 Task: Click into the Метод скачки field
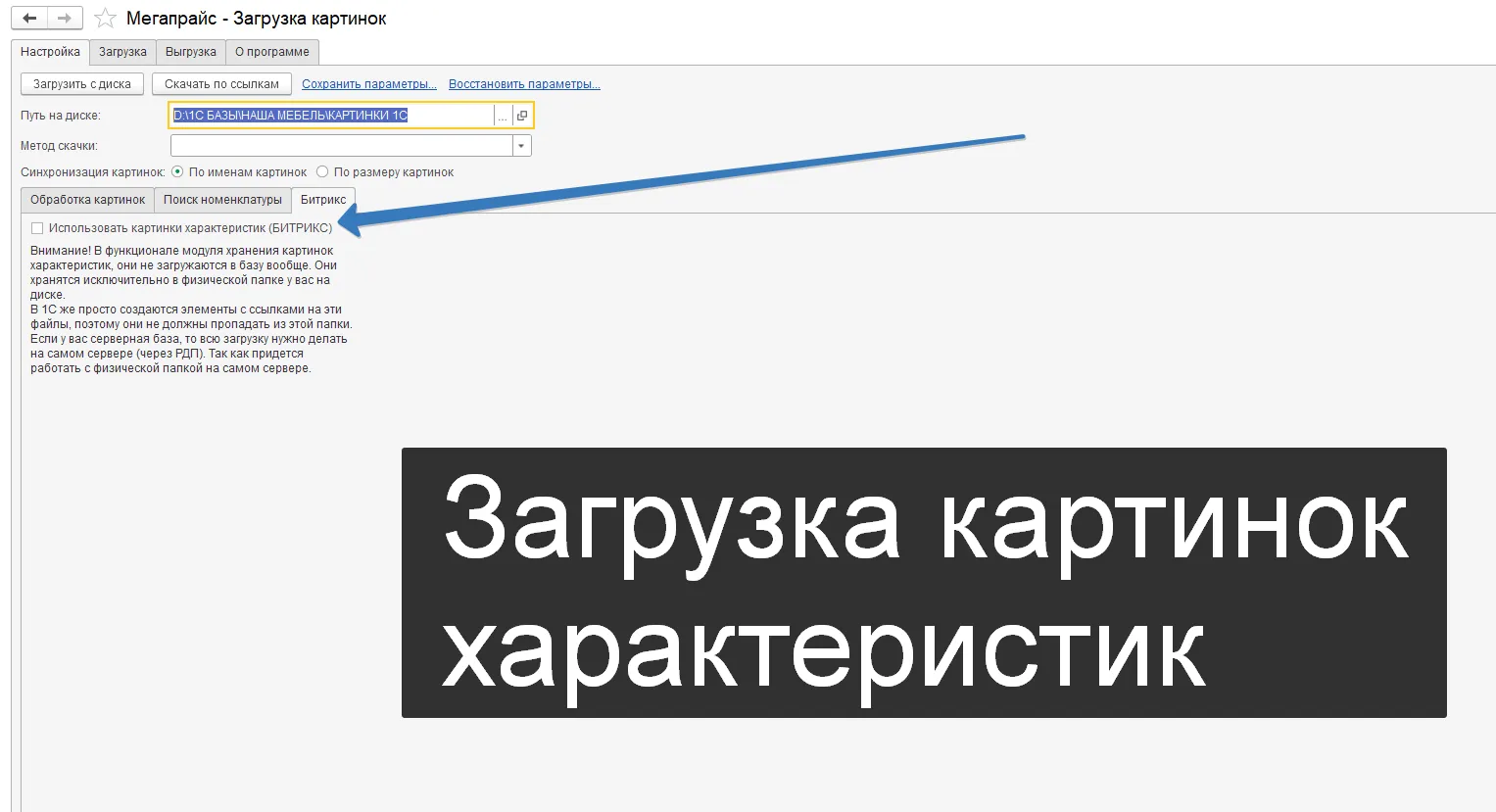(x=342, y=146)
